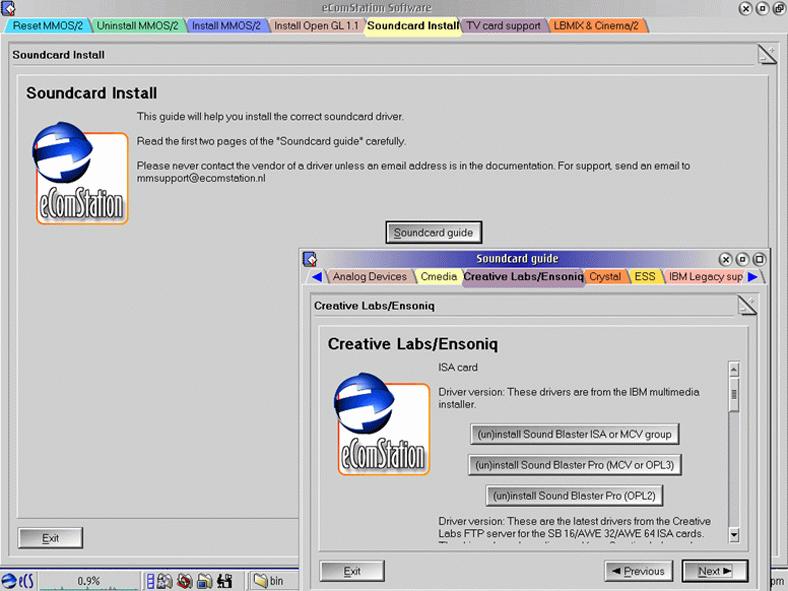788x591 pixels.
Task: Click the Soundcard guide button
Action: pos(433,233)
